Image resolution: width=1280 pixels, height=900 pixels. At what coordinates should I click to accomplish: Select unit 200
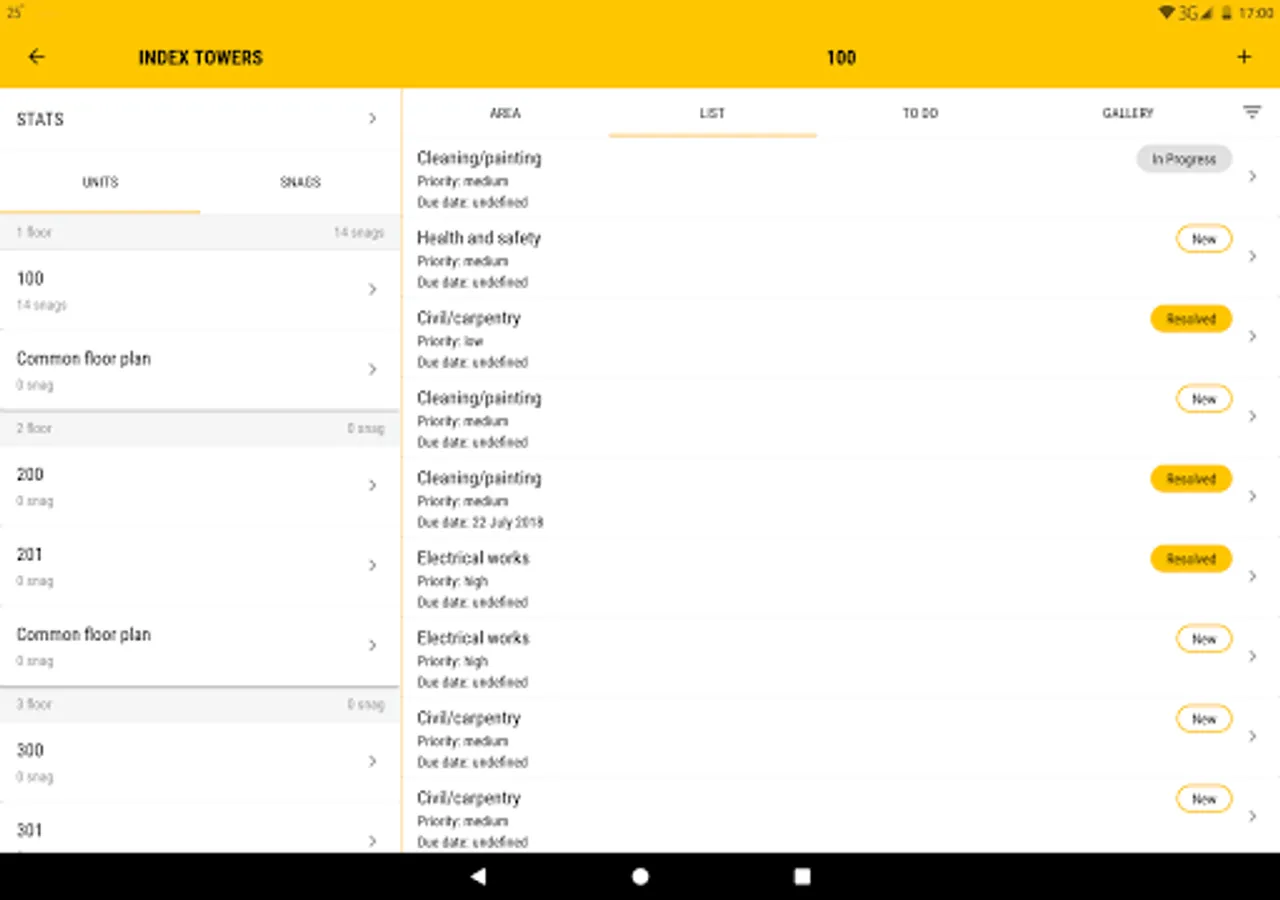[200, 486]
